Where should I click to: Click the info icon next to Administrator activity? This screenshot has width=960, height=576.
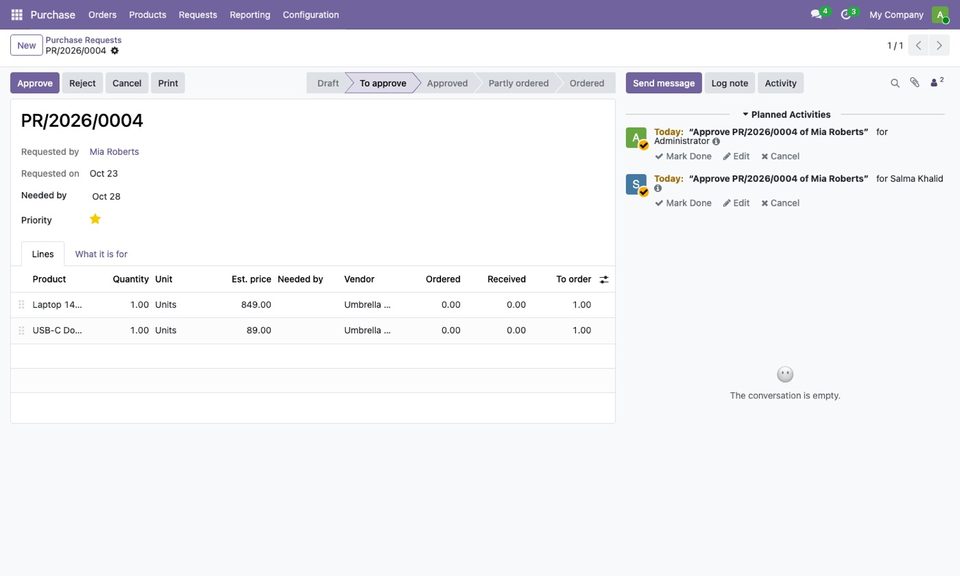pos(716,141)
